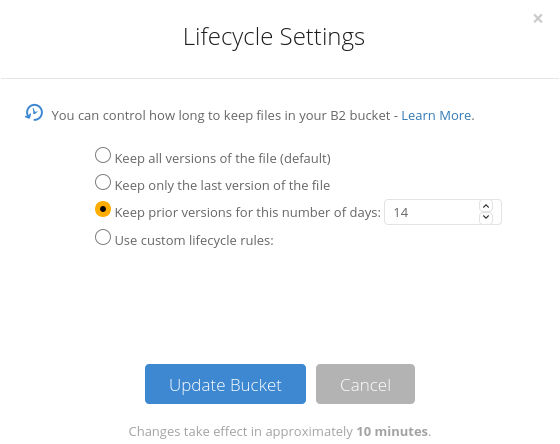This screenshot has height=444, width=560.
Task: Click the 'Keep all versions of the file (default)' label
Action: 222,158
